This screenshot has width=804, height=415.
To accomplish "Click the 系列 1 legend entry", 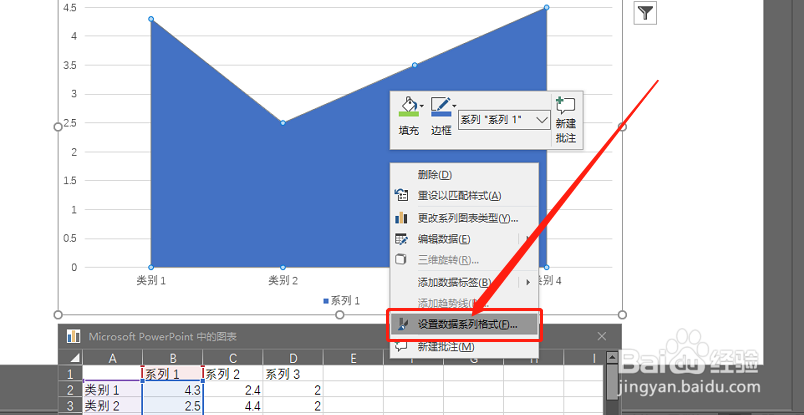I will point(341,301).
